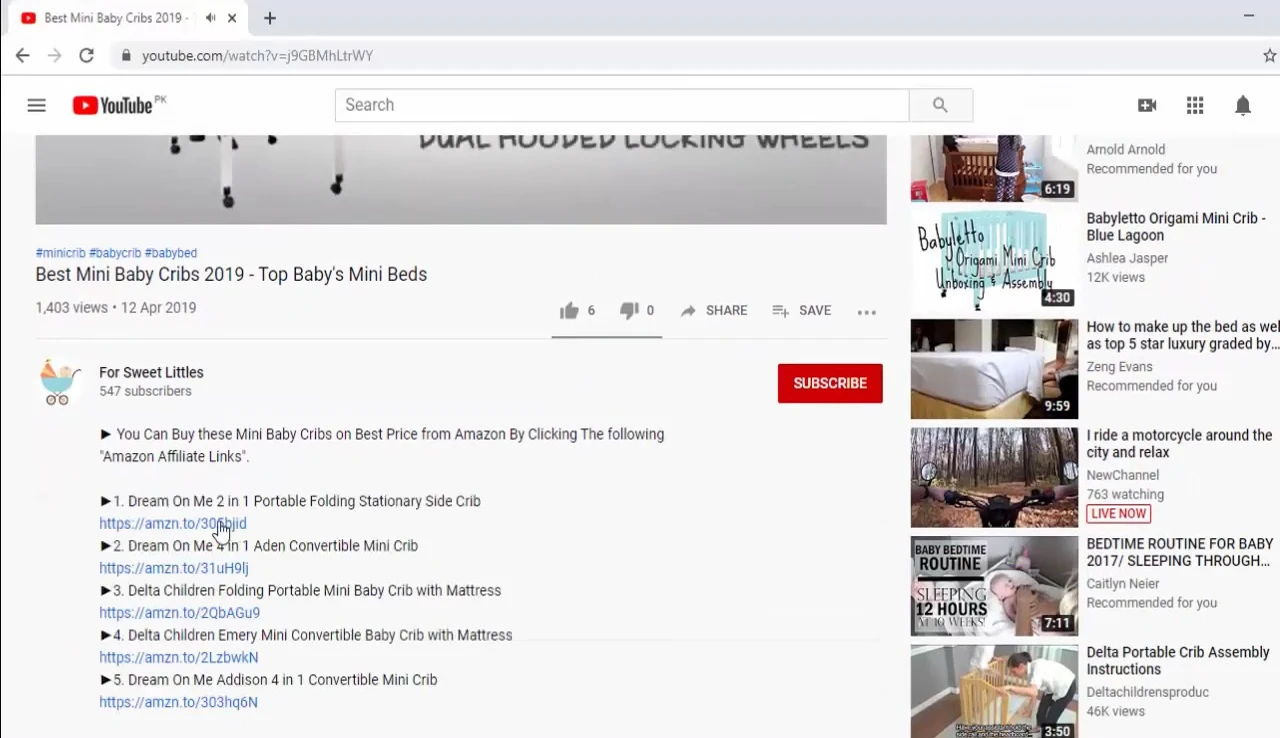This screenshot has height=738, width=1280.
Task: Open Amazon link amzn.to/31uH9lj
Action: (174, 568)
